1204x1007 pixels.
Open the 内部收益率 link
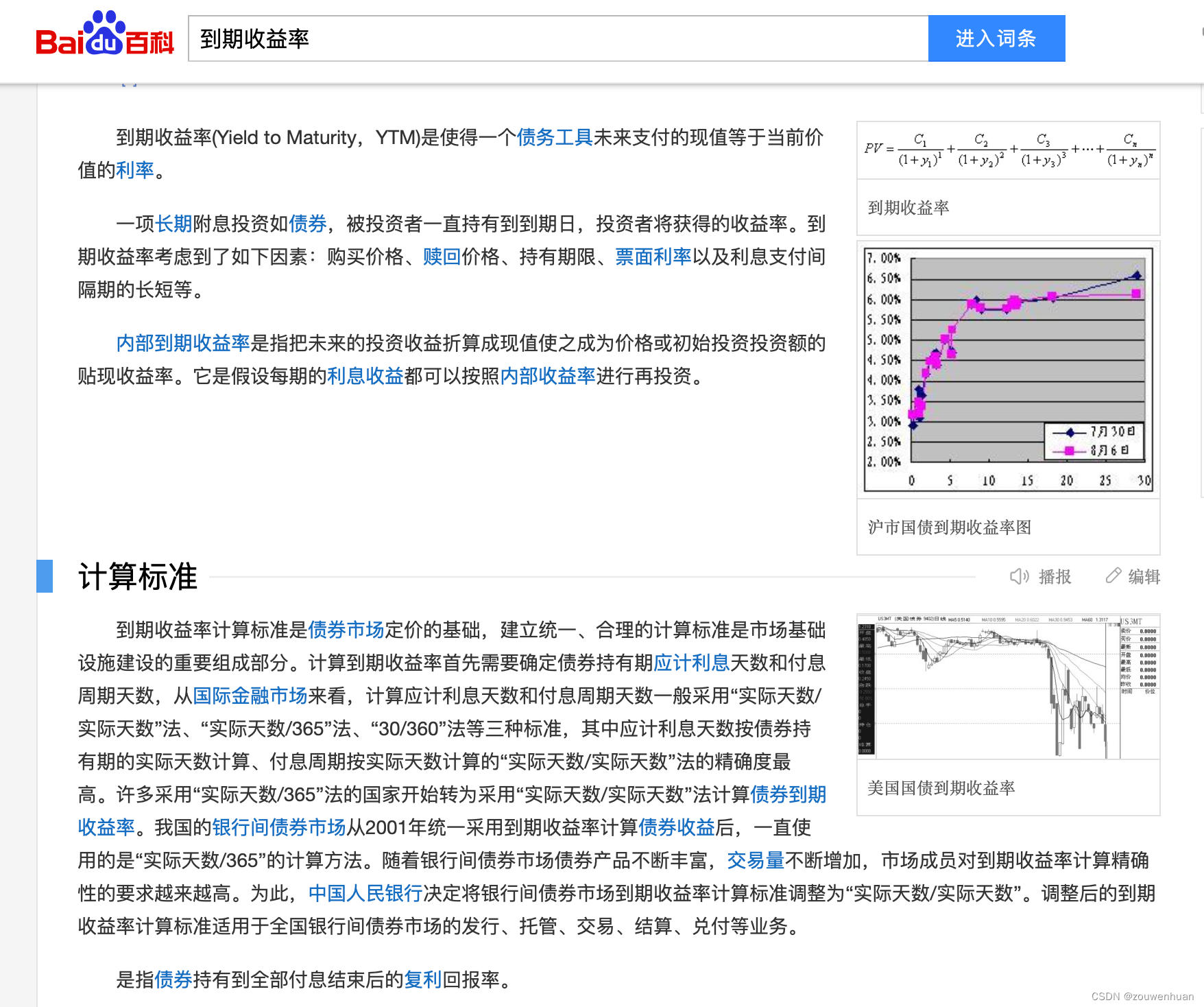coord(548,376)
